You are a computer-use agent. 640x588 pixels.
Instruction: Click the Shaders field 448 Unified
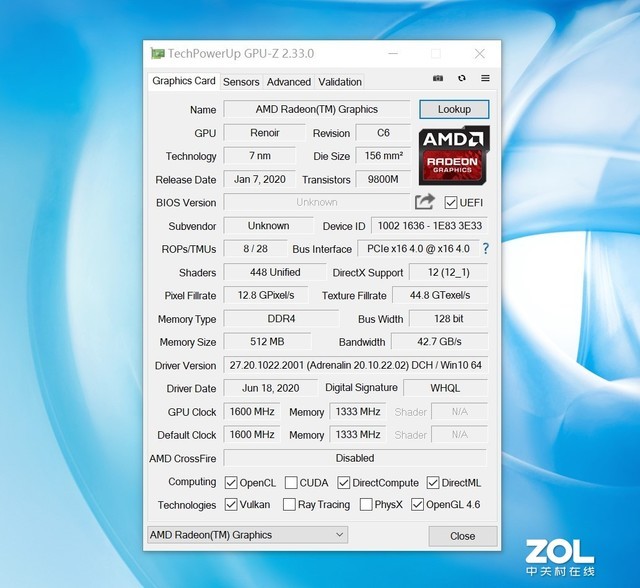275,272
